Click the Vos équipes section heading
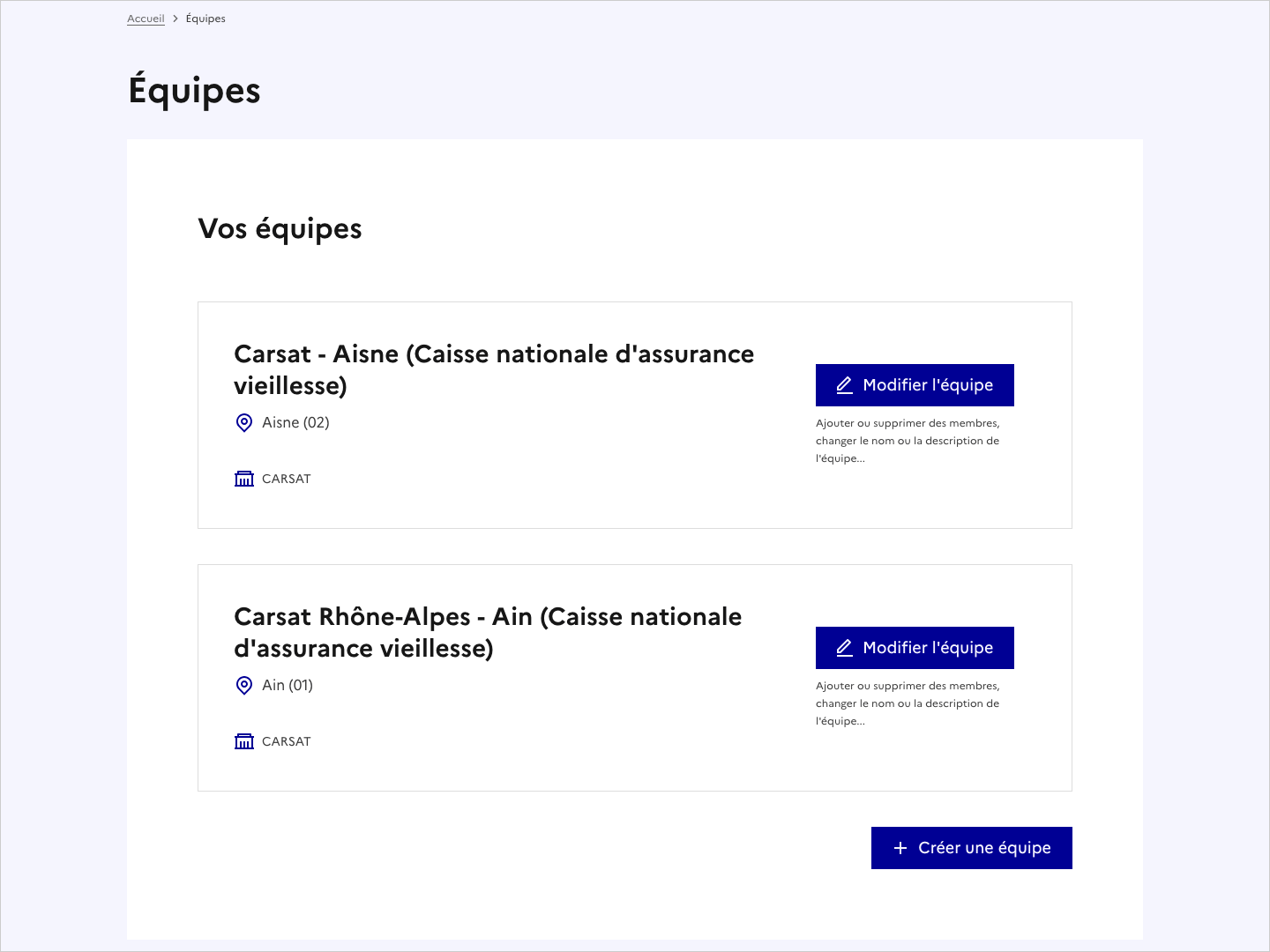The height and width of the screenshot is (952, 1270). point(281,228)
